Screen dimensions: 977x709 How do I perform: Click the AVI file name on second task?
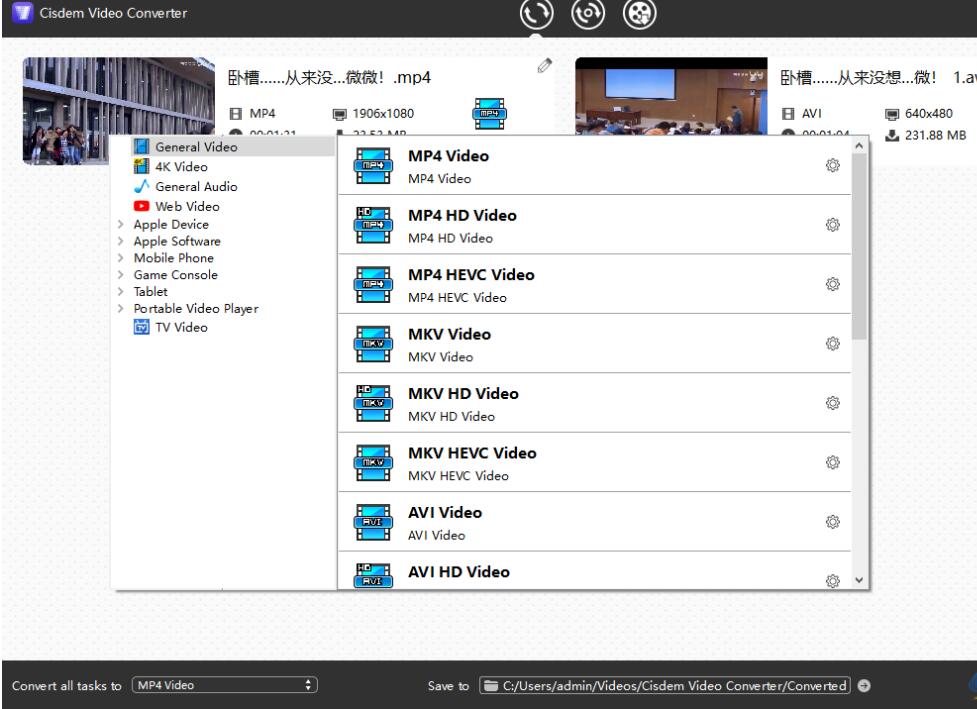pos(878,77)
